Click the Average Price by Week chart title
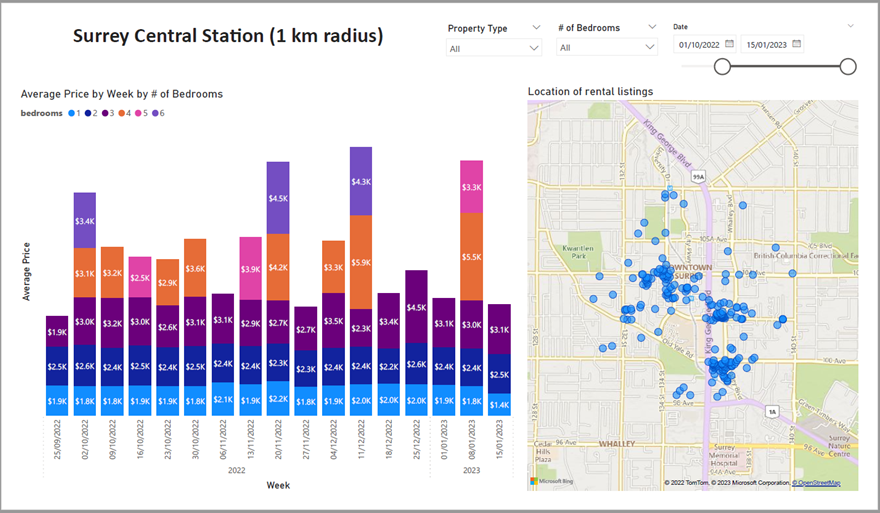This screenshot has width=880, height=513. 122,94
